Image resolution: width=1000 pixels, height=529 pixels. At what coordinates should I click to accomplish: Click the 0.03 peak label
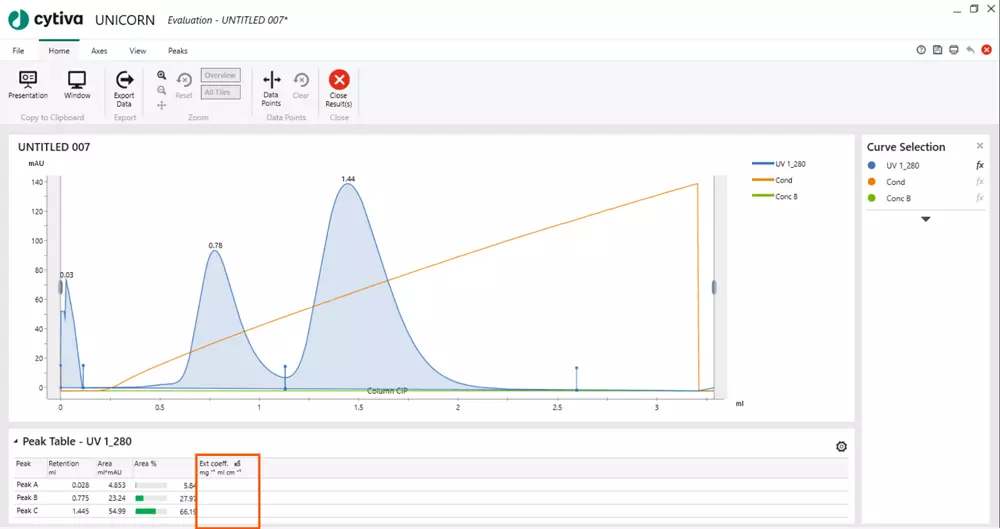[67, 275]
